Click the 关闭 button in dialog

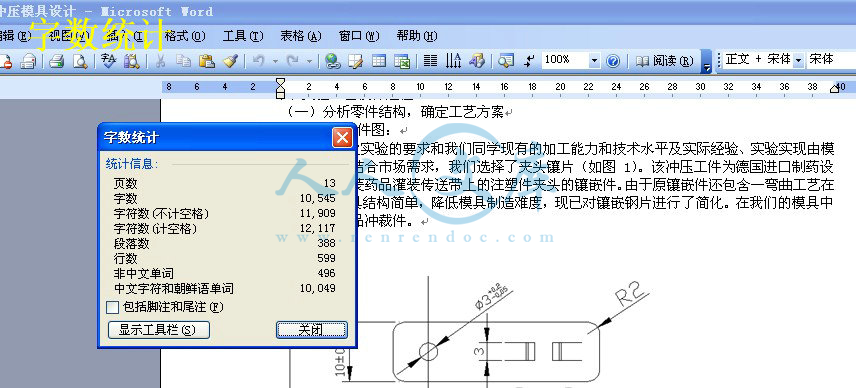coord(312,330)
